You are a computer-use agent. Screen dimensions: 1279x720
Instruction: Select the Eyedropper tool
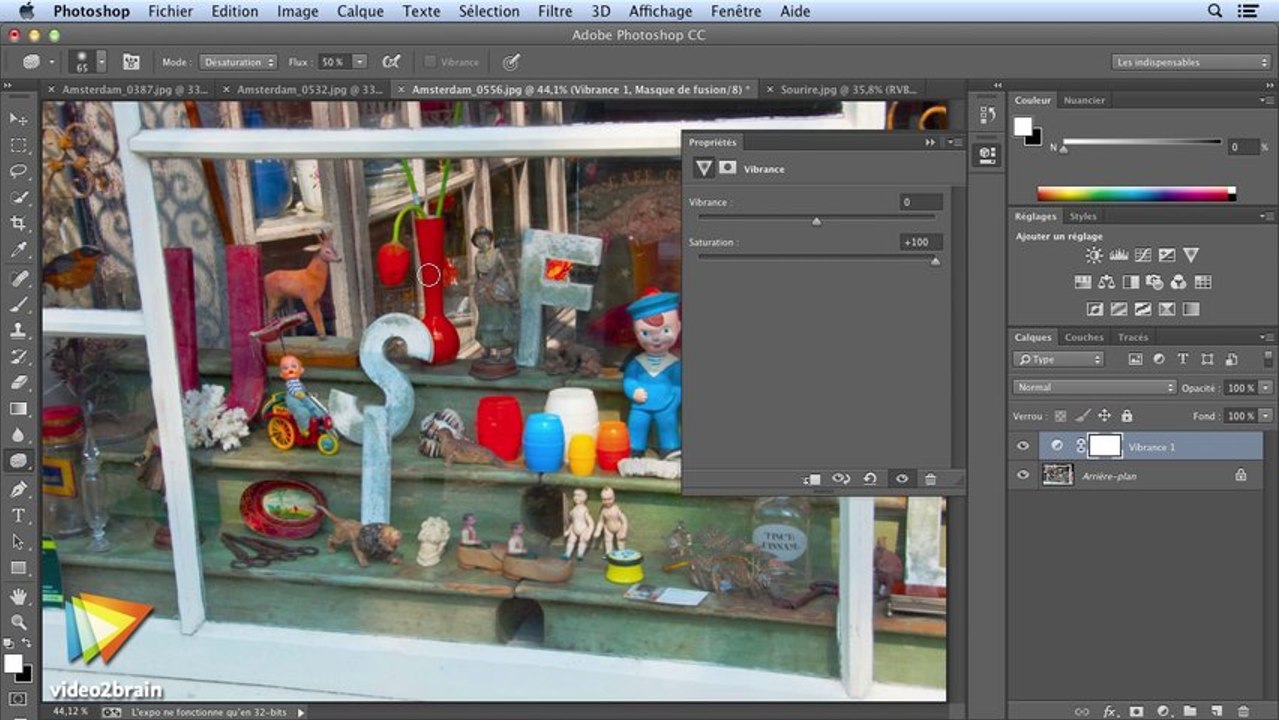(18, 250)
